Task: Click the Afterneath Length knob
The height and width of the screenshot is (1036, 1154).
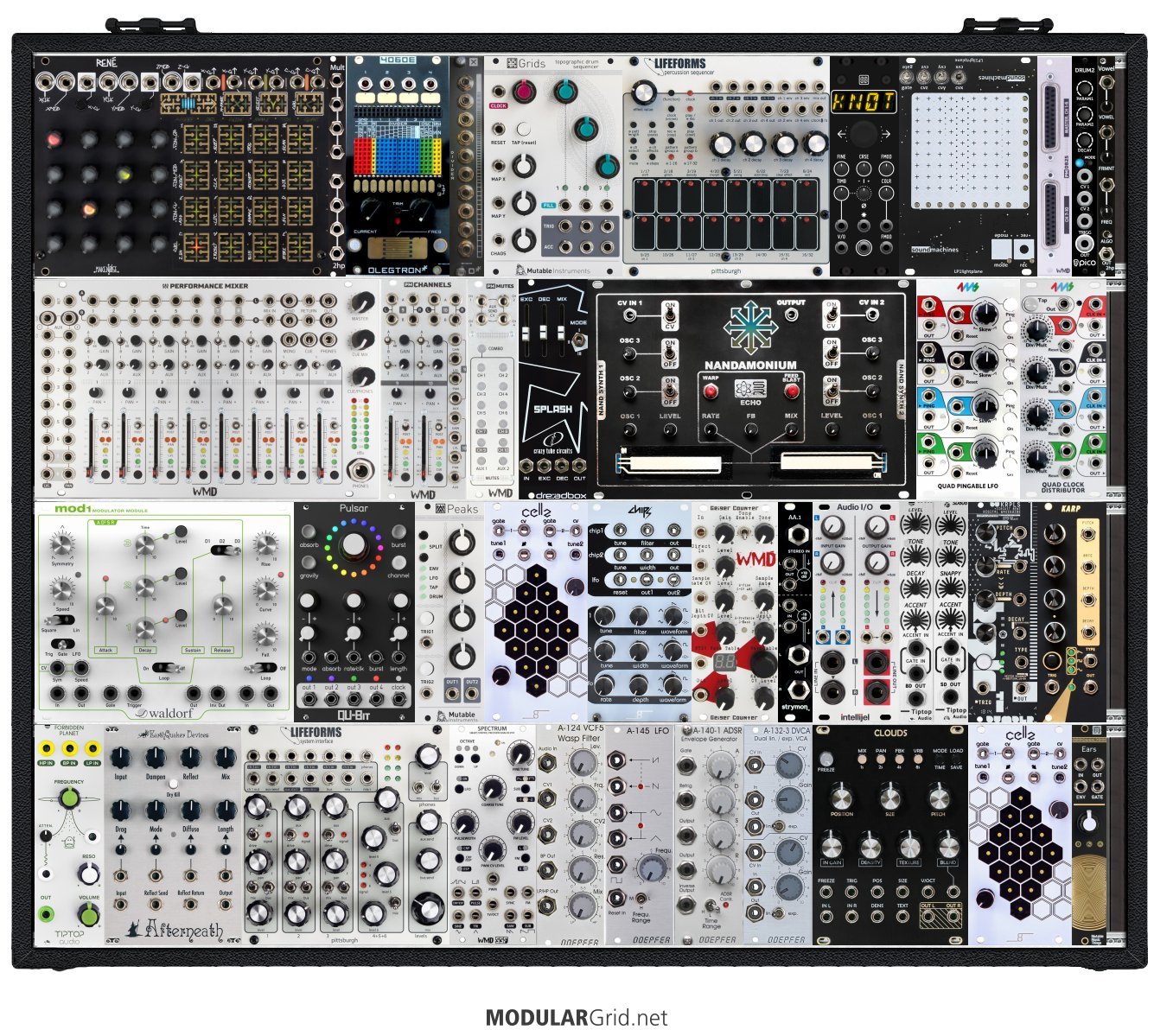Action: click(x=226, y=810)
